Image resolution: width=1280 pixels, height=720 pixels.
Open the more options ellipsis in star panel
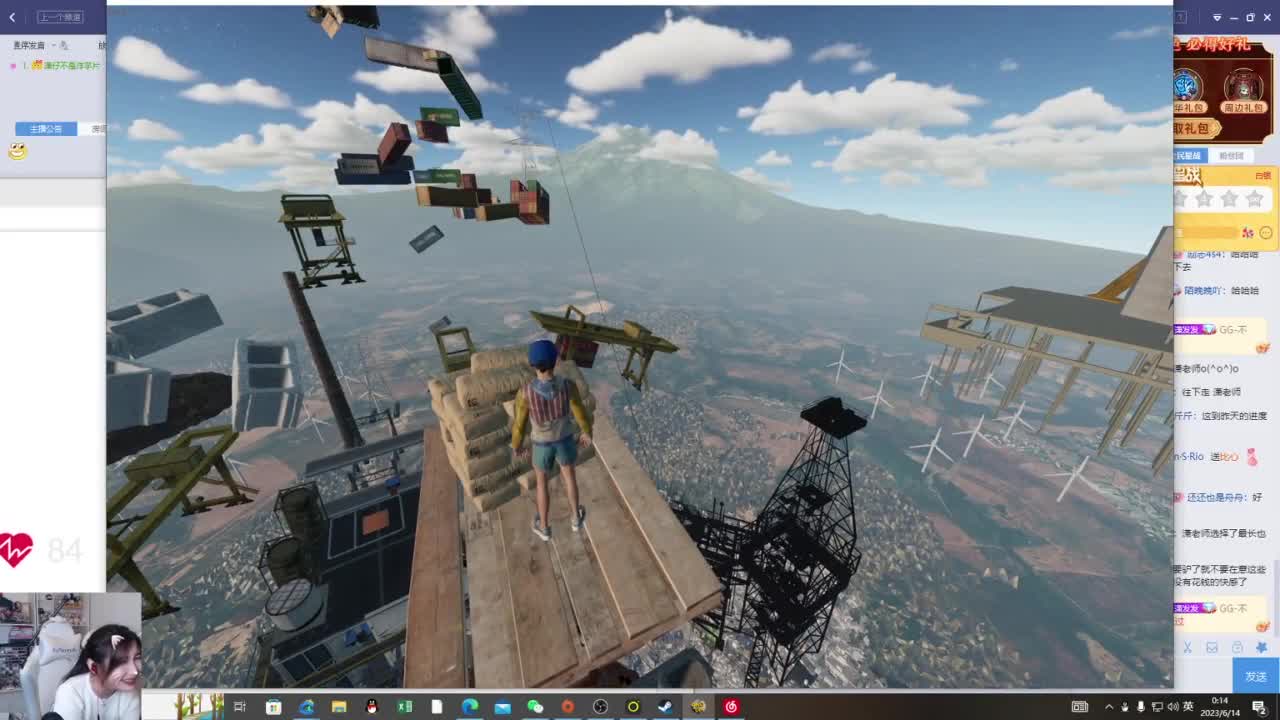pos(1266,233)
